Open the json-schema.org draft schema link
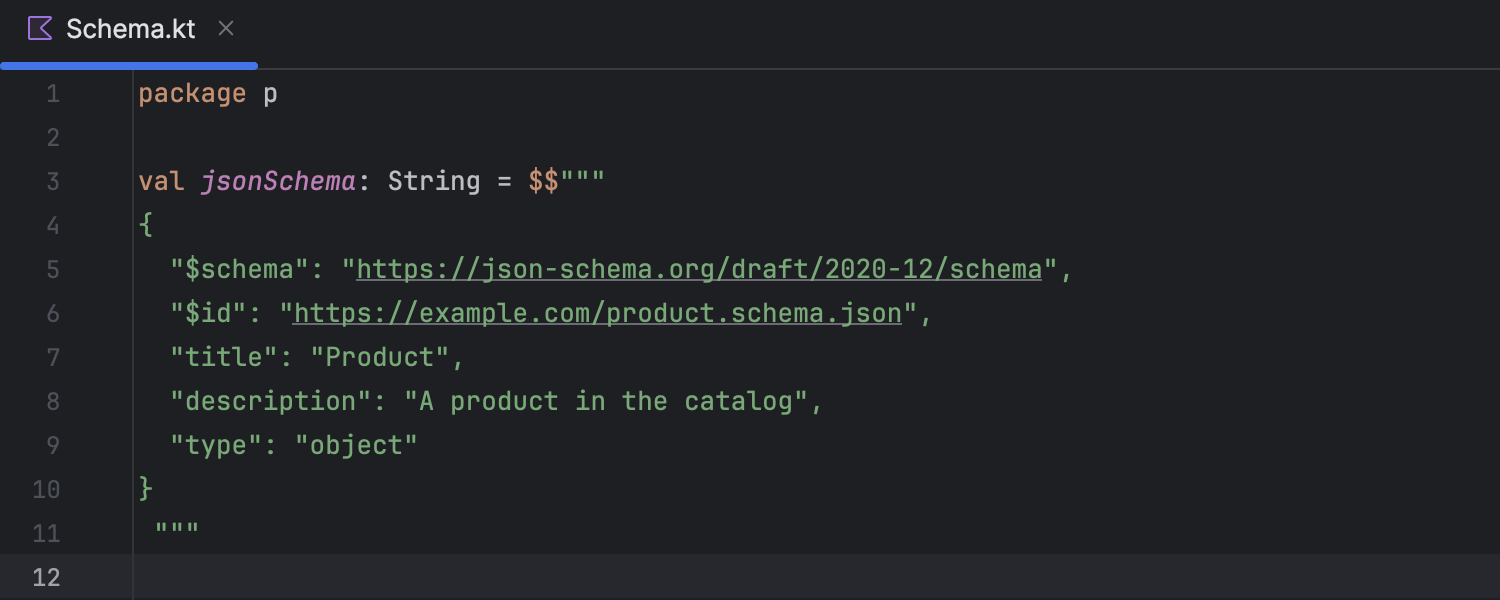 [699, 269]
